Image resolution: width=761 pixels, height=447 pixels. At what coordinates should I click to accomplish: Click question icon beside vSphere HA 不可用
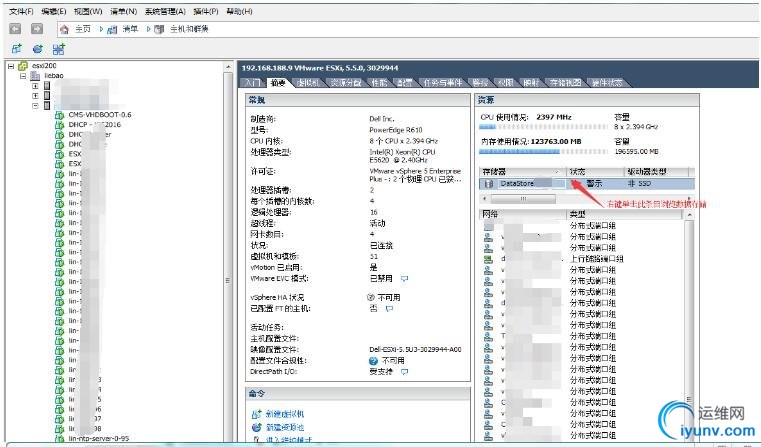371,298
